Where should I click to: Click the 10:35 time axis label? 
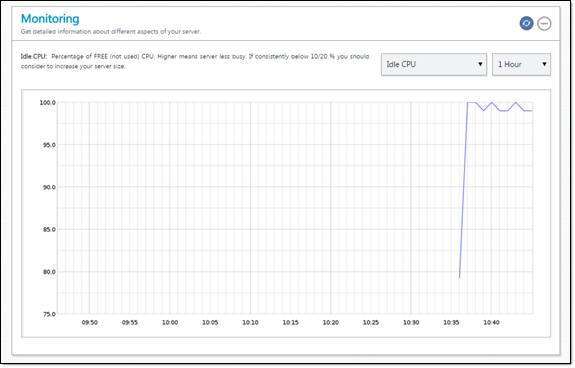click(x=451, y=323)
